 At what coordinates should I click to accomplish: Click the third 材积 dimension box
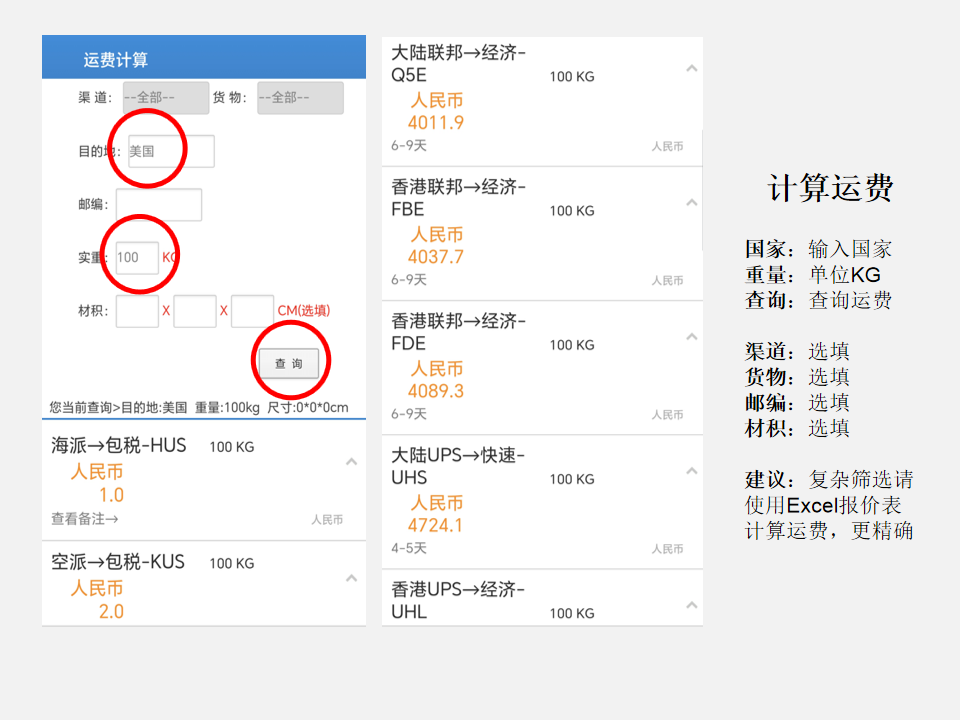[252, 311]
